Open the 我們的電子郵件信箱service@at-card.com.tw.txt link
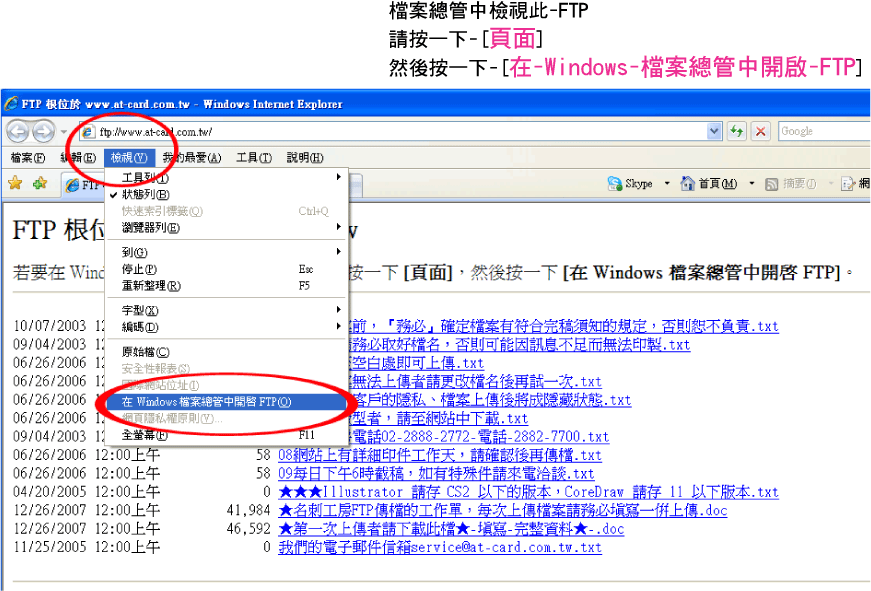871x591 pixels. [x=439, y=547]
